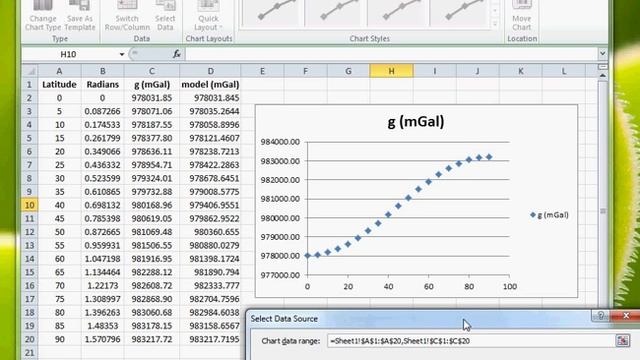Screen dimensions: 640x360
Task: Click the vertical scrollbar up arrow
Action: pyautogui.click(x=602, y=76)
